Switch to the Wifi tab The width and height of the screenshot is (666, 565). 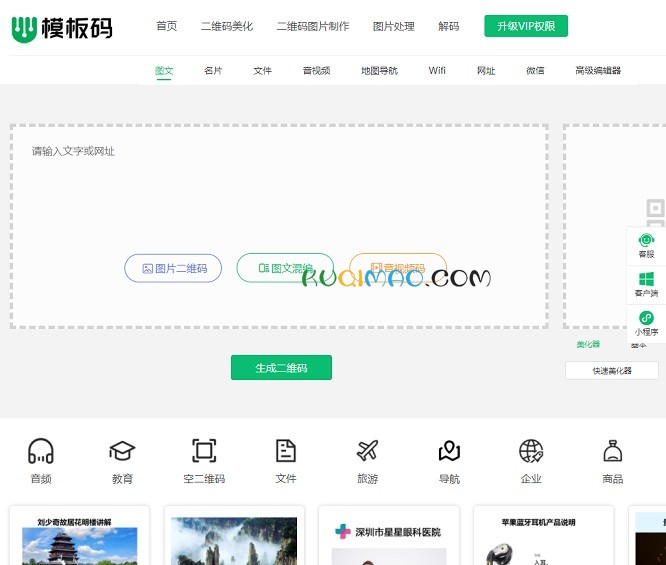pyautogui.click(x=437, y=71)
